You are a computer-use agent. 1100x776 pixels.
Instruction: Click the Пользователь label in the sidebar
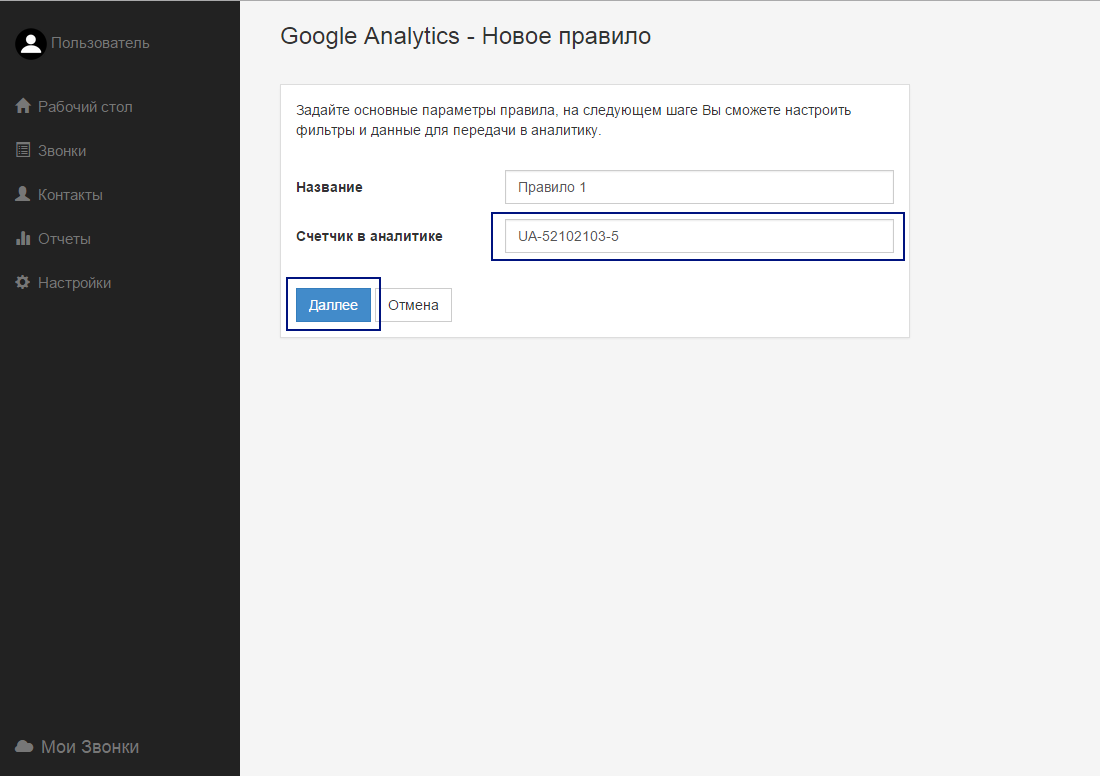tap(100, 43)
